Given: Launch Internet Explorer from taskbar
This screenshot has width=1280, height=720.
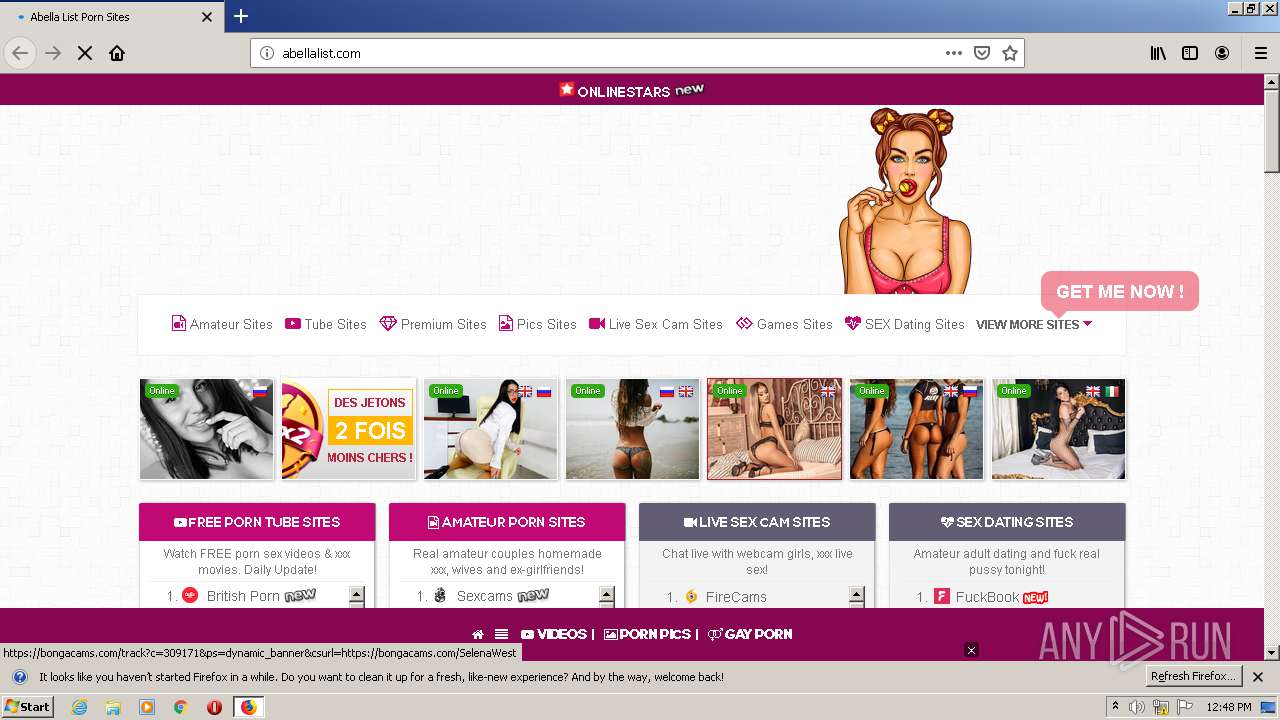Looking at the screenshot, I should (79, 707).
